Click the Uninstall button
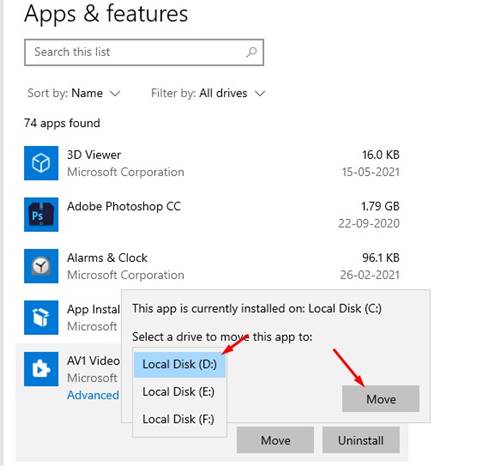The height and width of the screenshot is (466, 500). (361, 440)
